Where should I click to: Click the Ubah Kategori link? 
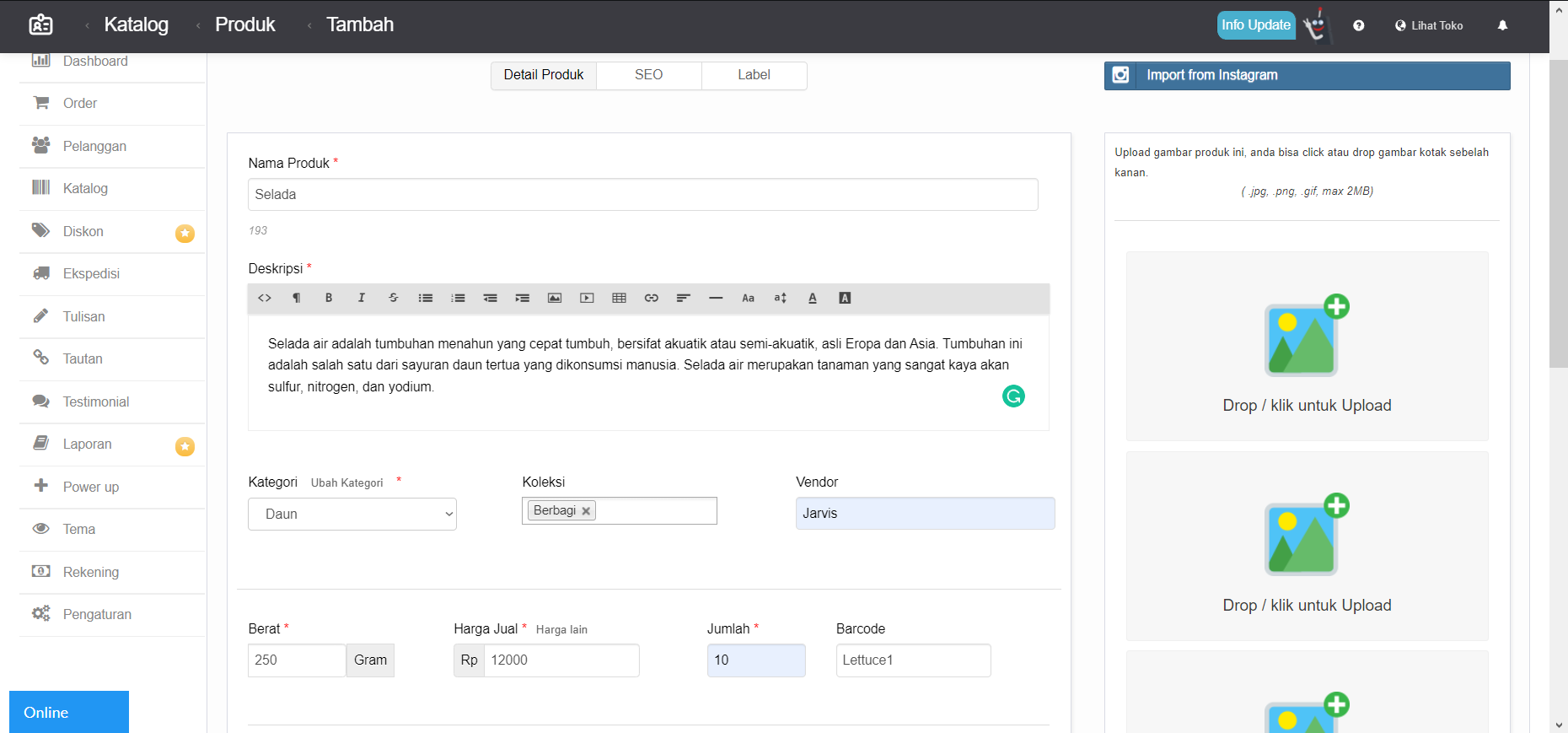pos(346,483)
